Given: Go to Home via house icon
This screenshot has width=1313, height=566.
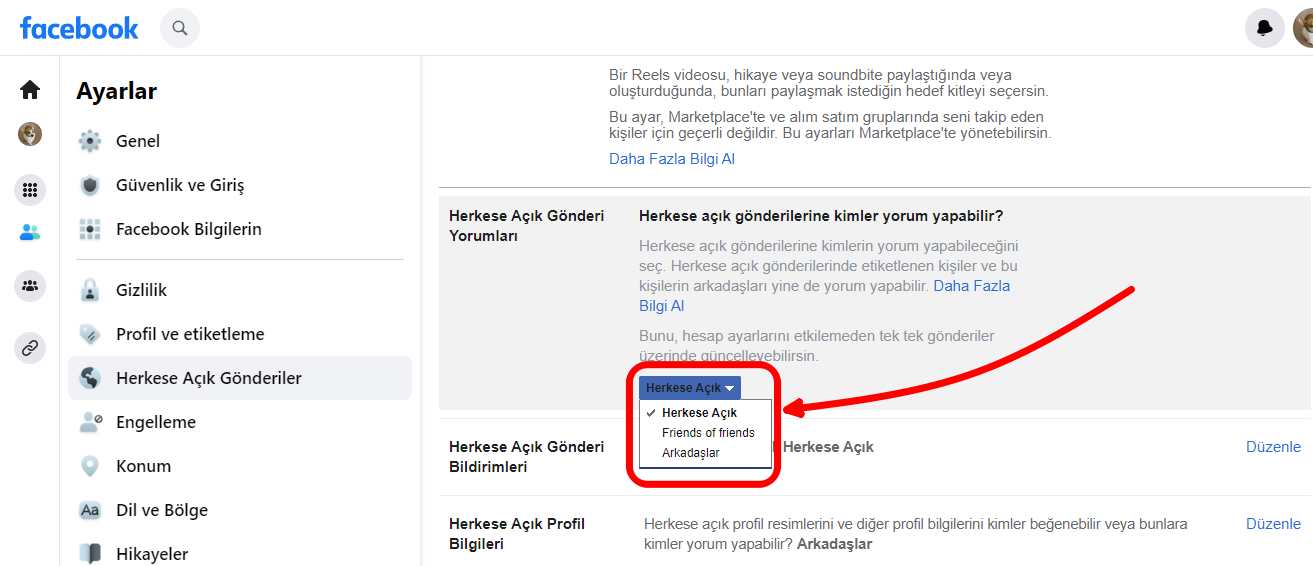Looking at the screenshot, I should click(30, 90).
